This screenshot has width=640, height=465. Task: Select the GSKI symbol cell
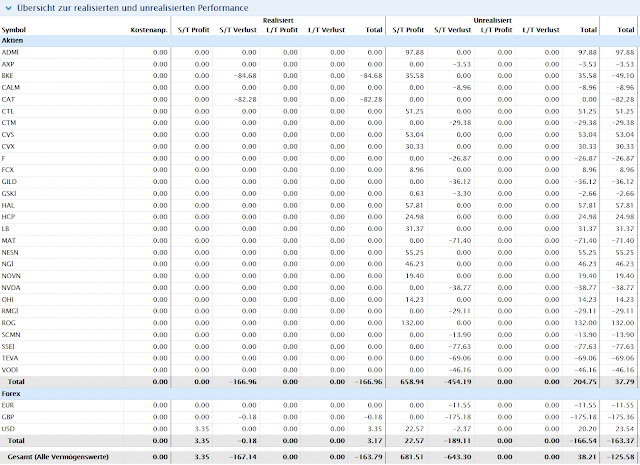coord(9,193)
